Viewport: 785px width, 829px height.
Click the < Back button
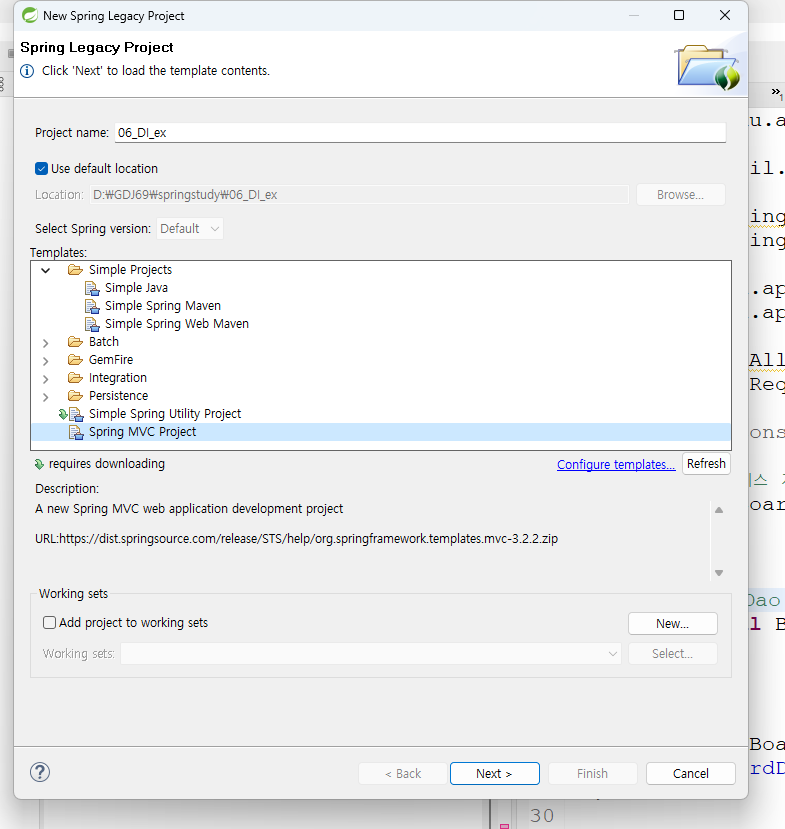(403, 773)
